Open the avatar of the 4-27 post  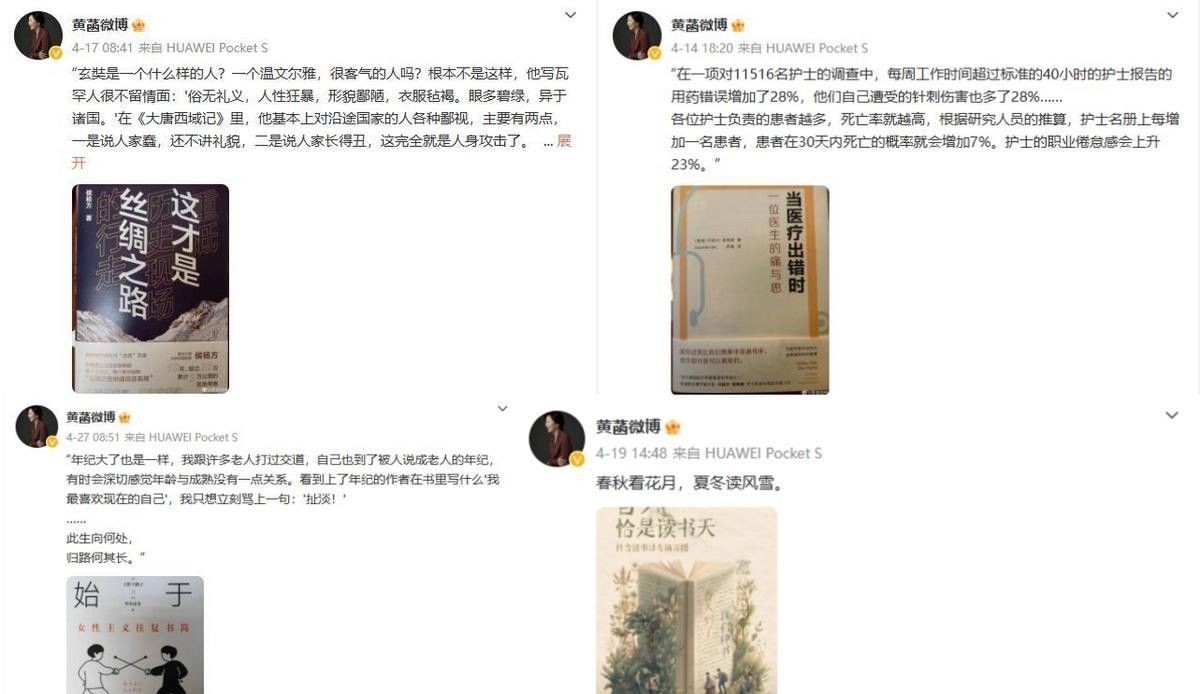click(38, 427)
